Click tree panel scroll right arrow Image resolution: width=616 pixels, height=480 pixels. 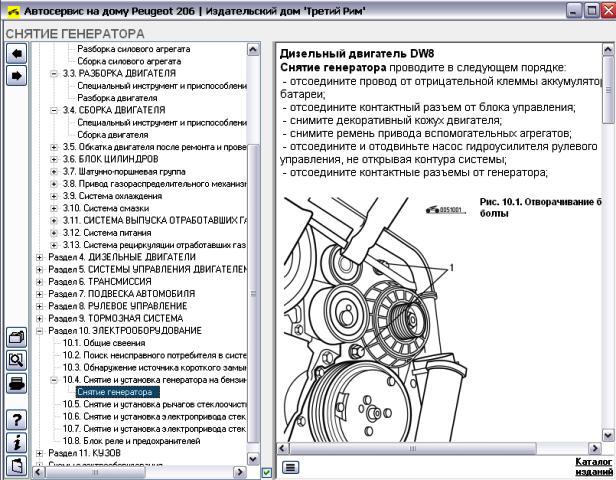240,471
